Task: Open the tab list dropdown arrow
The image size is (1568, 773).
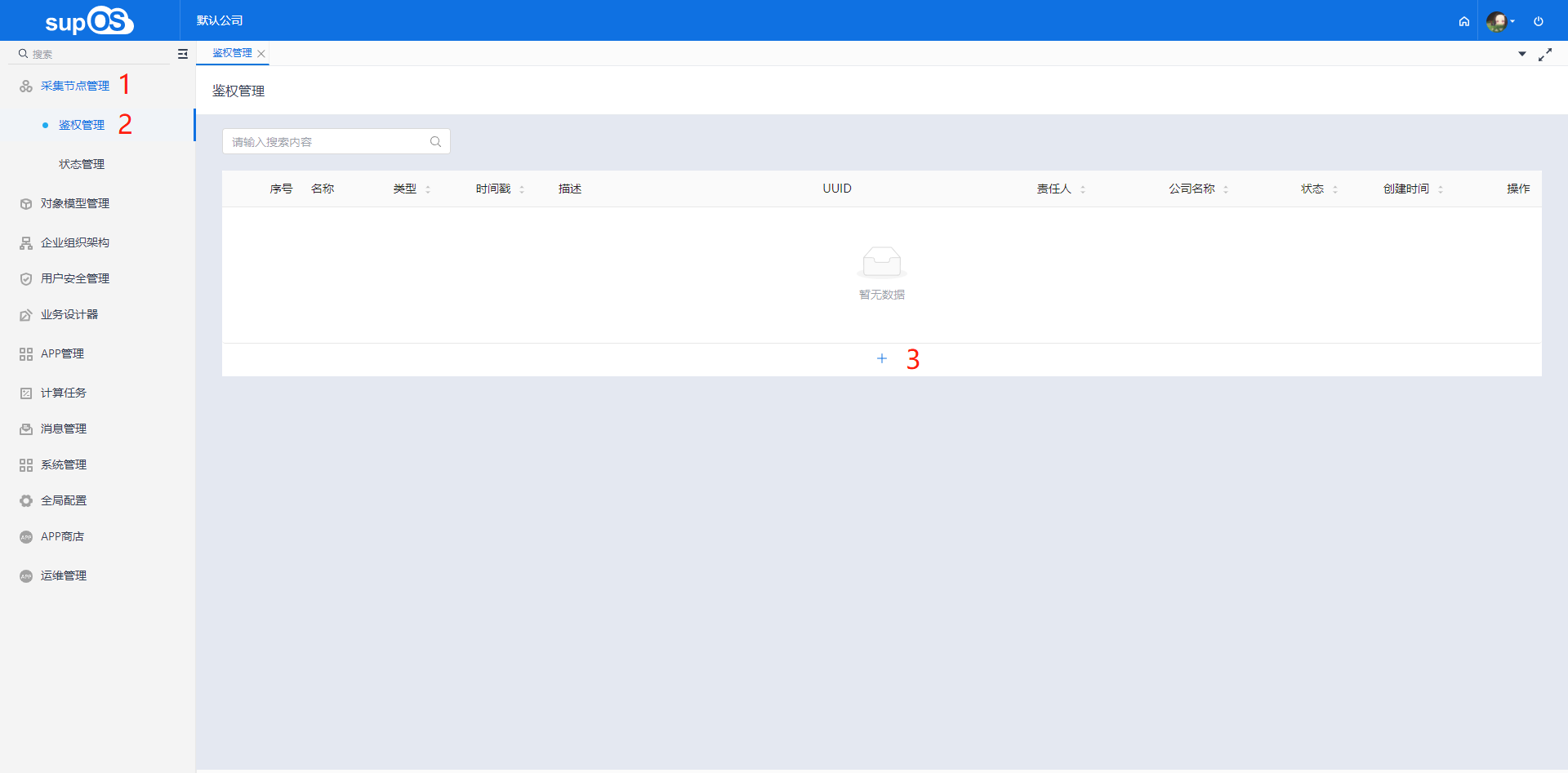Action: point(1522,54)
